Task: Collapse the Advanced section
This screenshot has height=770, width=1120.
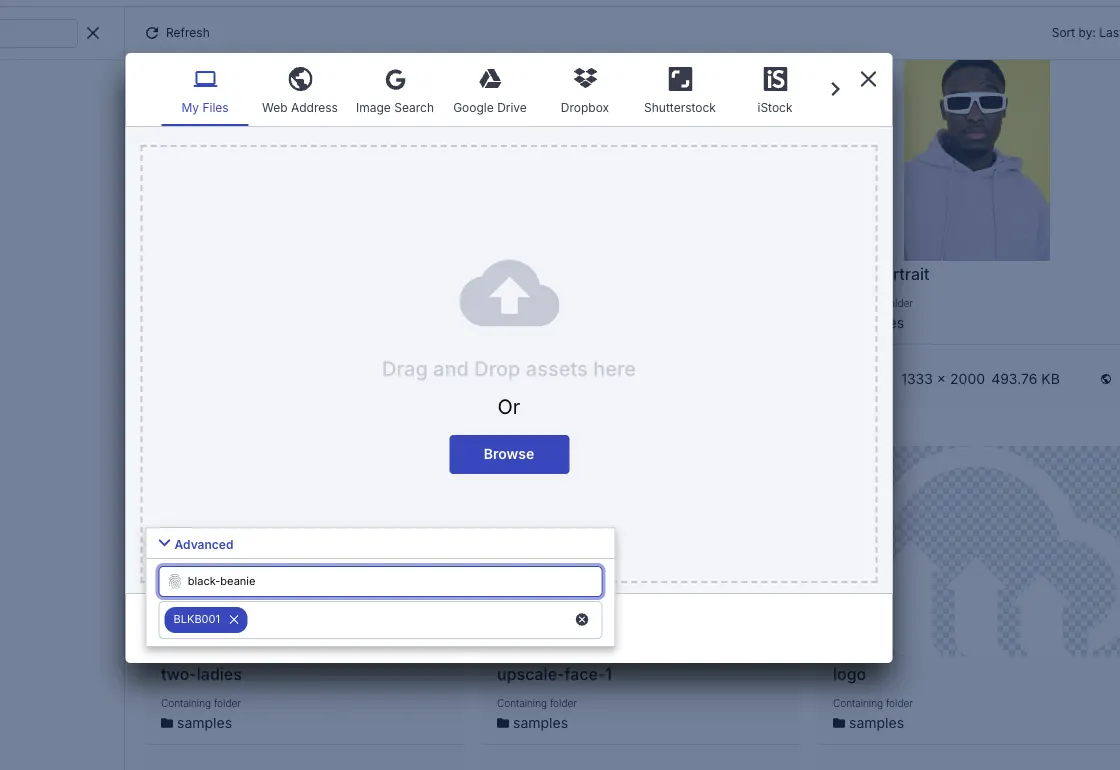Action: (x=196, y=544)
